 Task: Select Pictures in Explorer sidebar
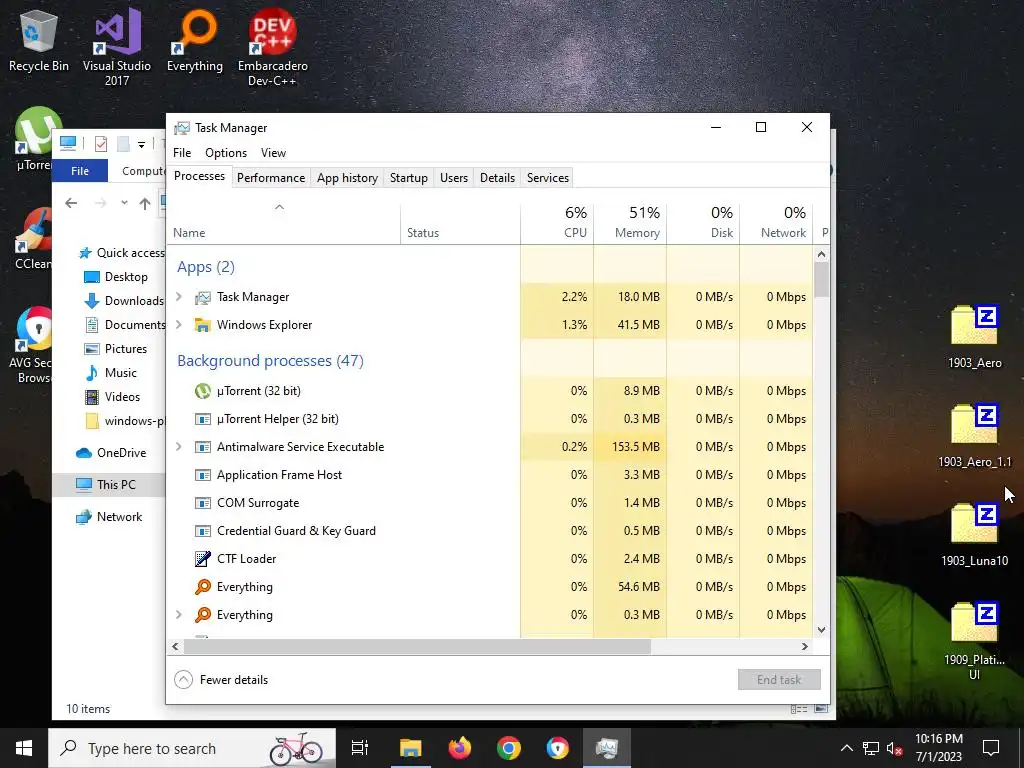coord(116,349)
